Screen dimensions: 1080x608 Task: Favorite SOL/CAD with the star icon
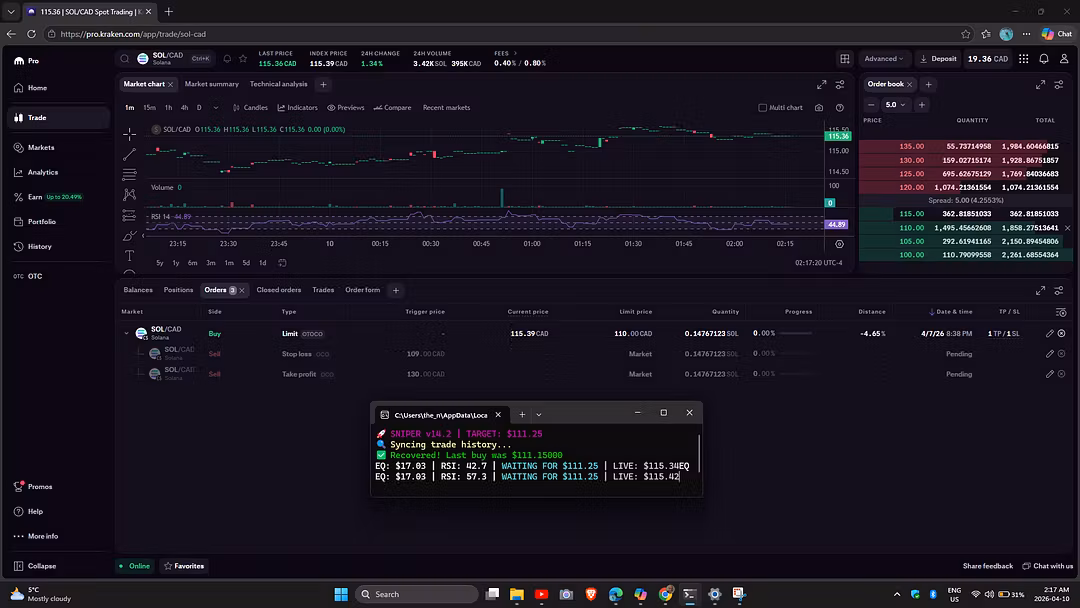(x=243, y=59)
